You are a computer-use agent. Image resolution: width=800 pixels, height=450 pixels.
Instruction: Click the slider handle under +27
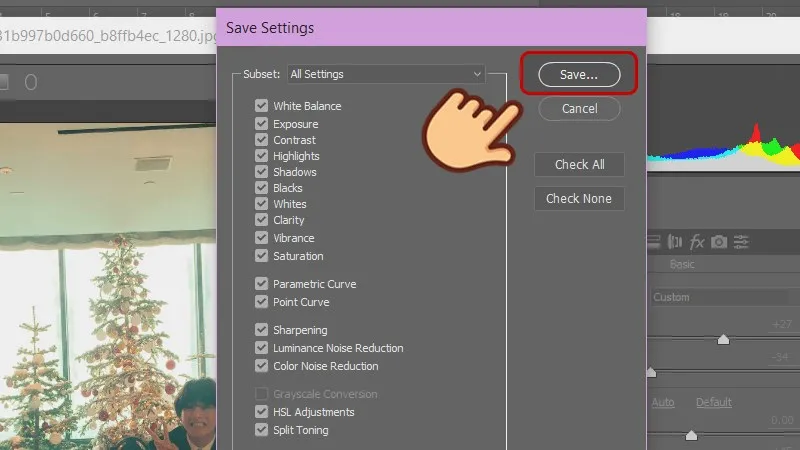tap(723, 340)
